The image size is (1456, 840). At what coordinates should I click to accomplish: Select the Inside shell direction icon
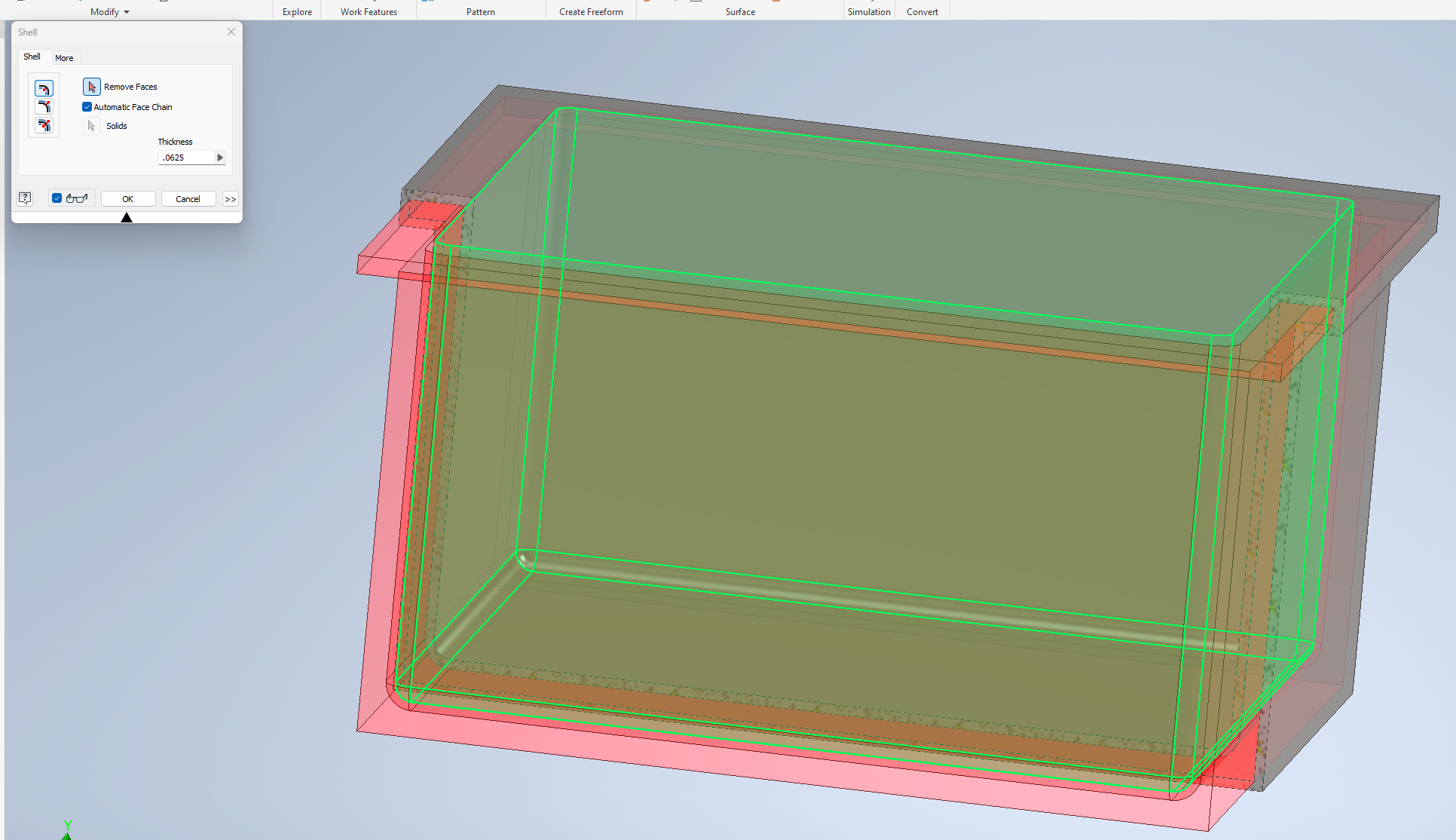pos(44,88)
